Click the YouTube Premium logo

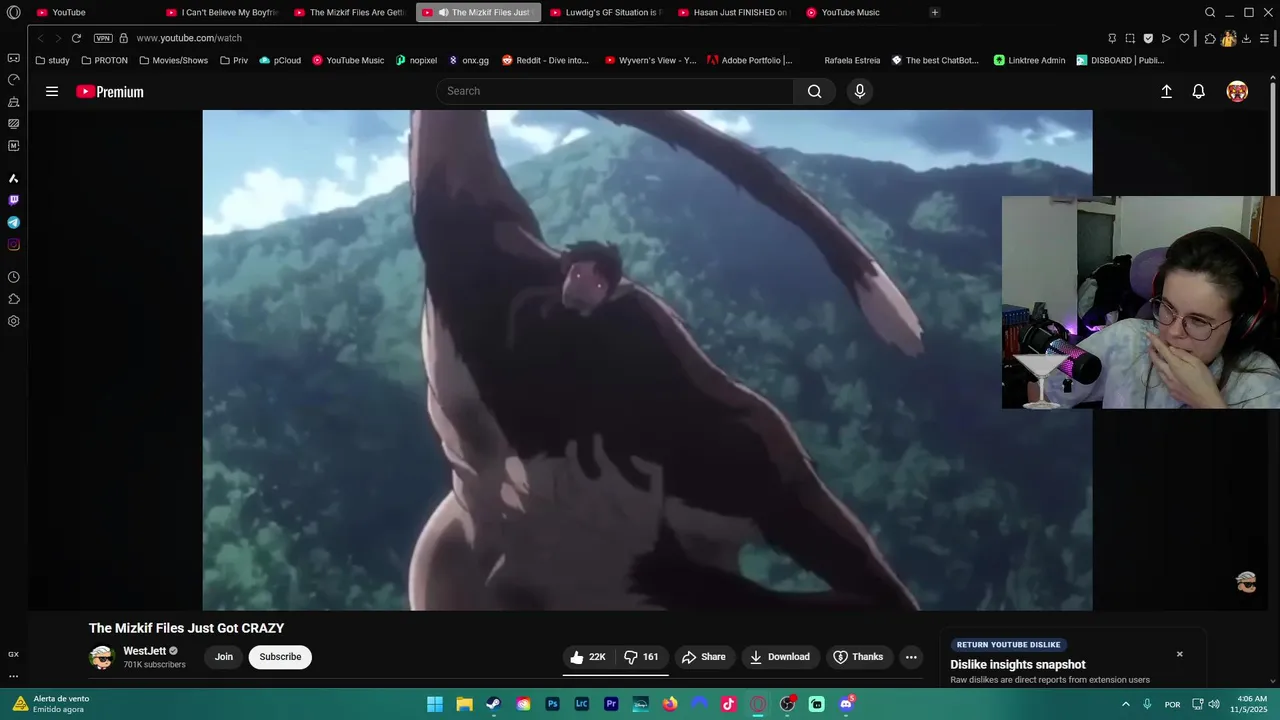click(x=110, y=91)
